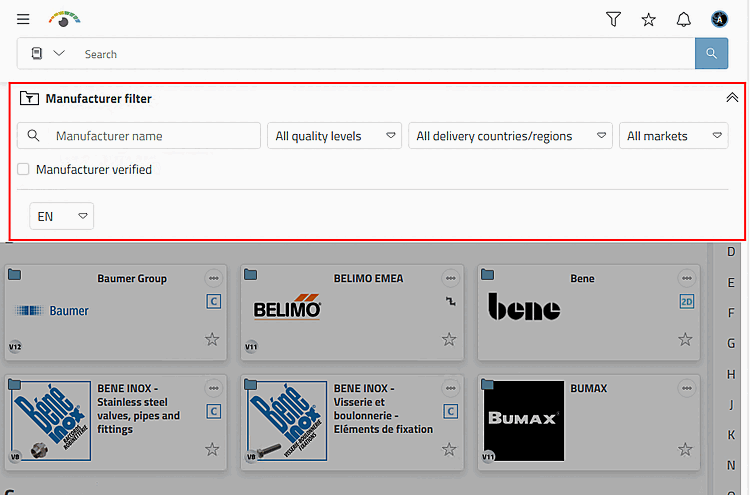
Task: Click the blue search button
Action: [711, 54]
